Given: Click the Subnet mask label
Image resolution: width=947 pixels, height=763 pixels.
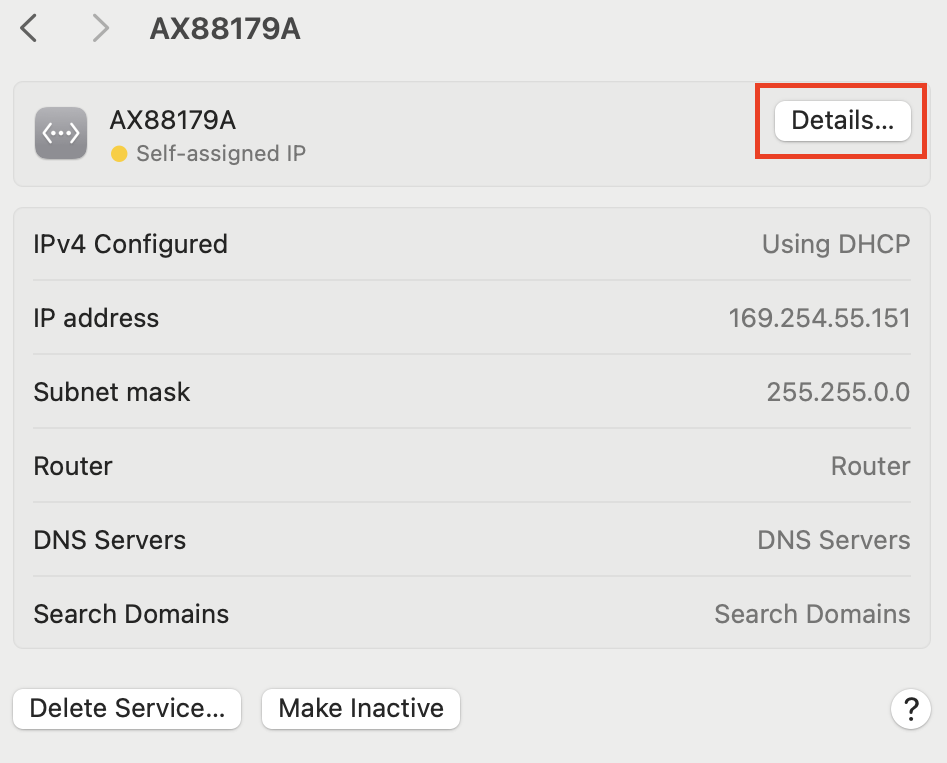Looking at the screenshot, I should [112, 392].
